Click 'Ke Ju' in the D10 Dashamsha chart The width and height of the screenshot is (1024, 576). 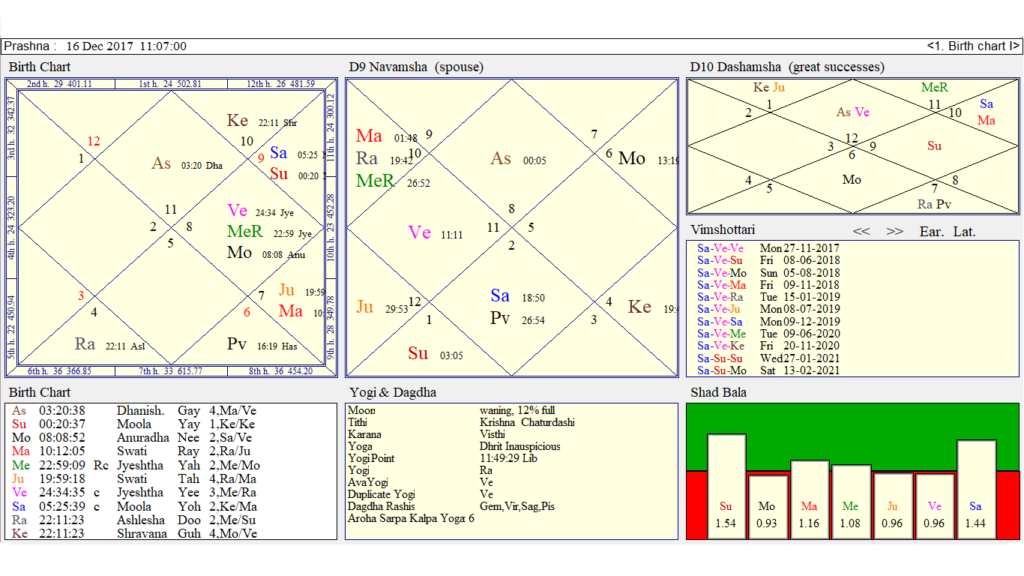[769, 88]
